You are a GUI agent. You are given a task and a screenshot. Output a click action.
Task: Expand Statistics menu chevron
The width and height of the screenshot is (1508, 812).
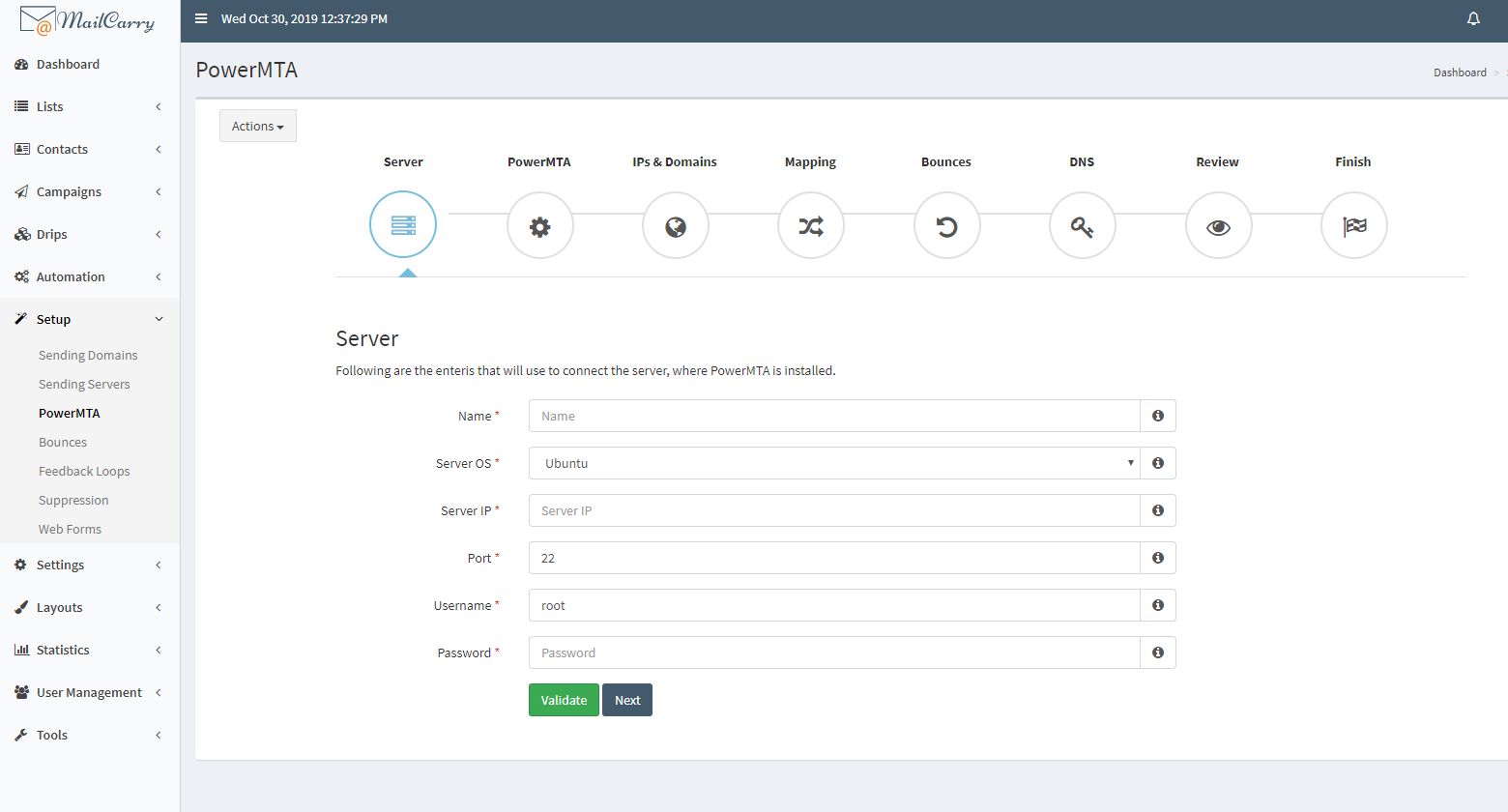(x=159, y=650)
